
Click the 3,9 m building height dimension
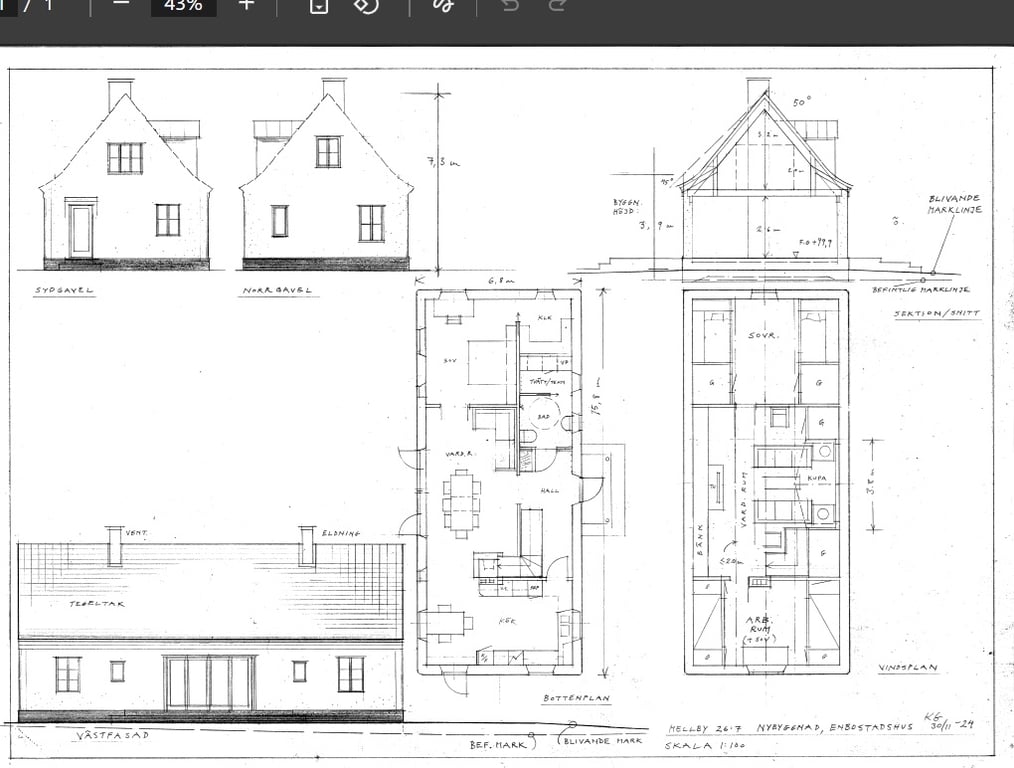point(656,226)
